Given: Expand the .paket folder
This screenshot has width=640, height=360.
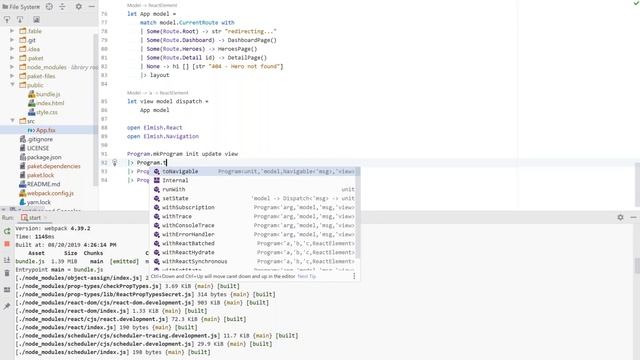Looking at the screenshot, I should tap(12, 58).
